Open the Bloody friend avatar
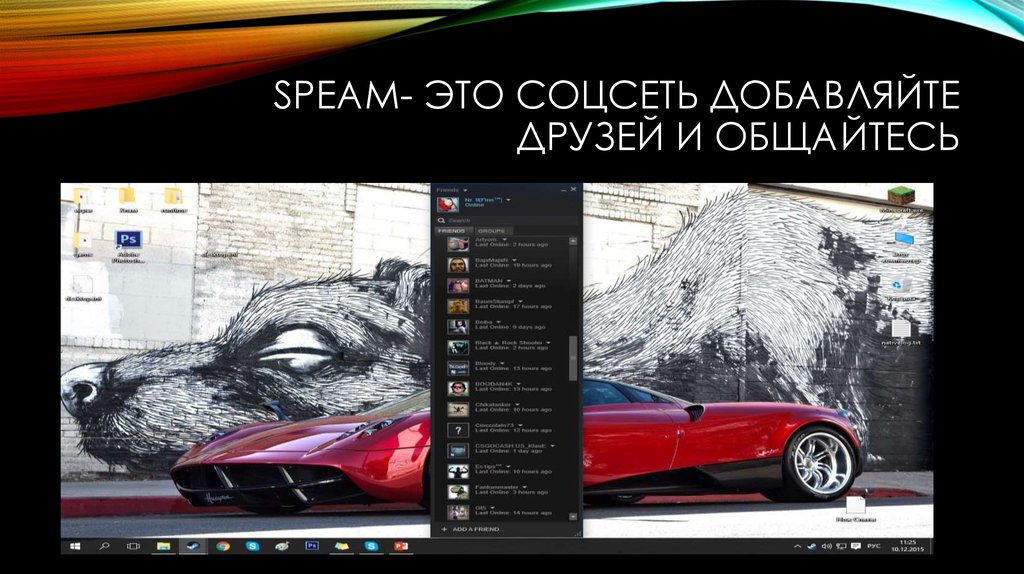The image size is (1024, 574). click(x=458, y=368)
